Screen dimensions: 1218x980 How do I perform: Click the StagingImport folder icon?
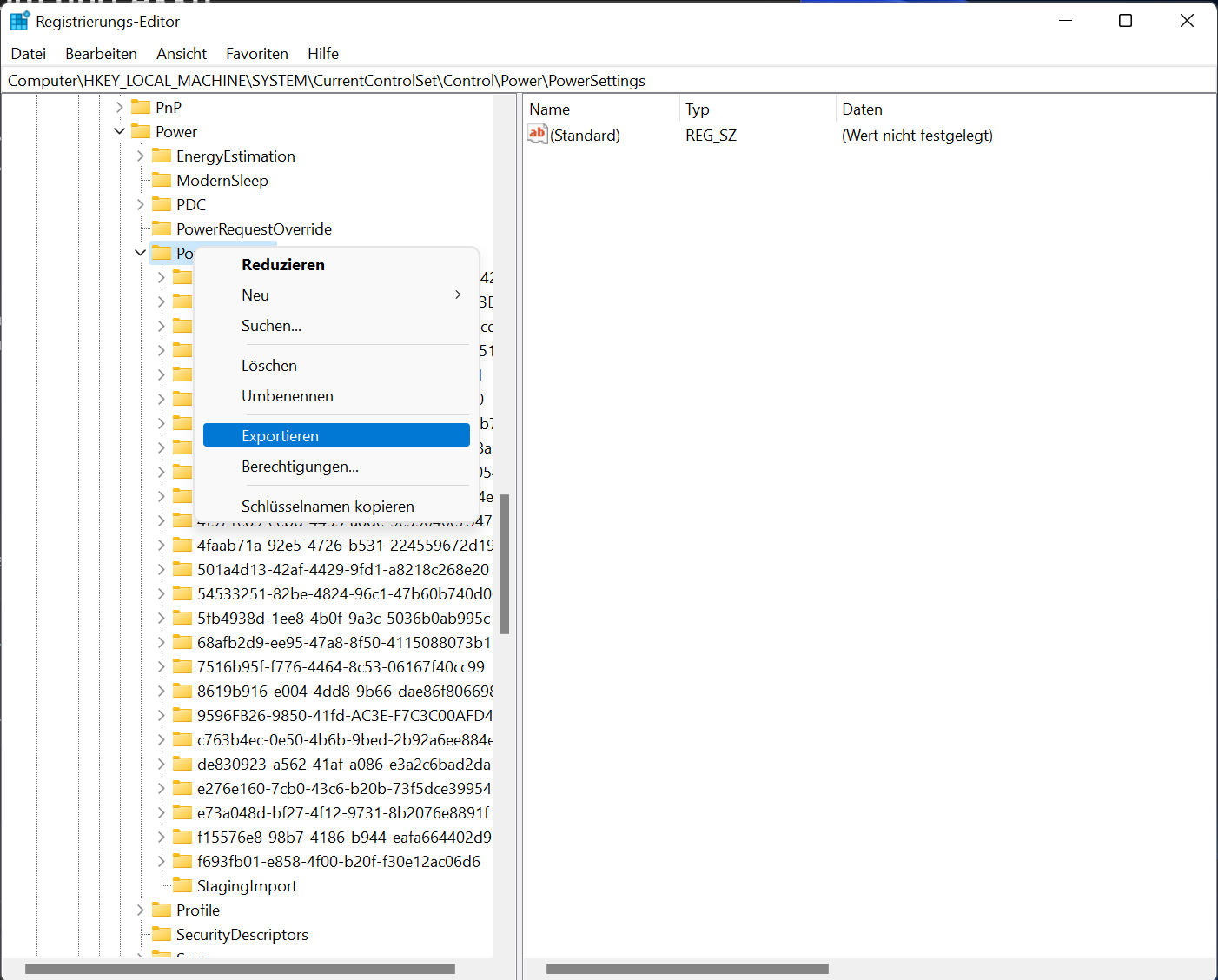point(182,885)
